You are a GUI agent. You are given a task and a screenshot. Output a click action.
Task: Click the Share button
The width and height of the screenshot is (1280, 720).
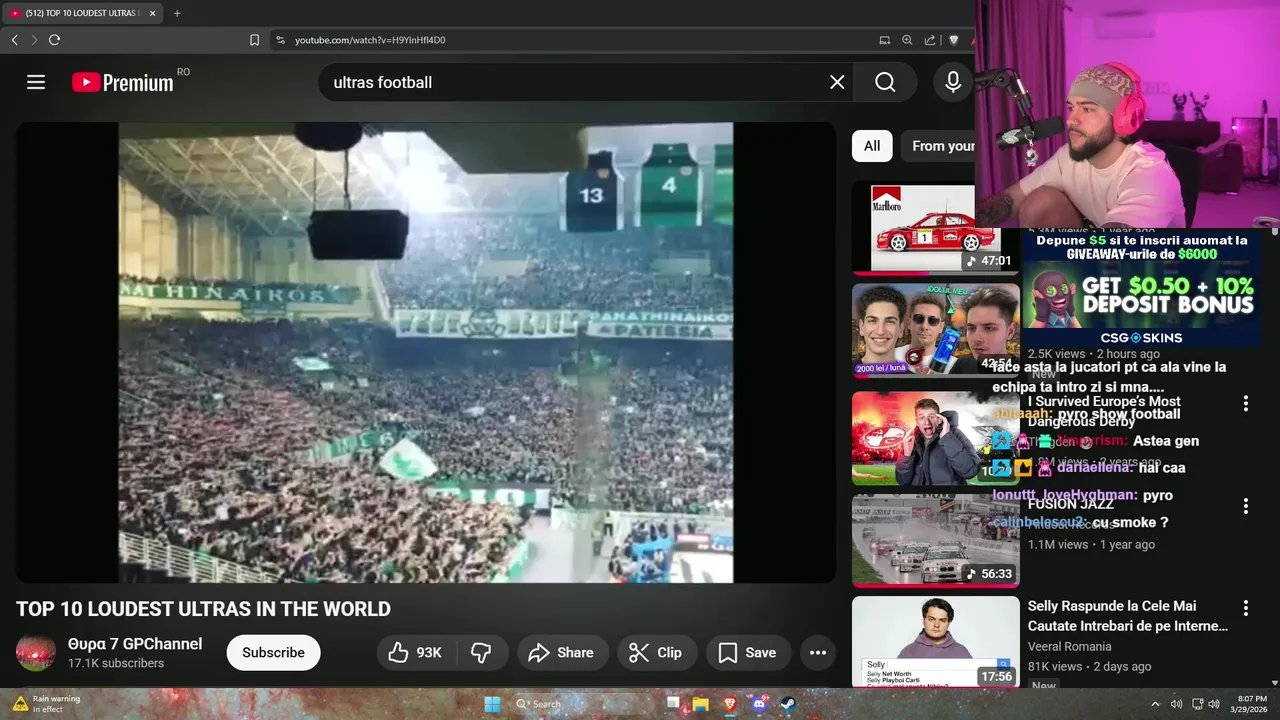561,653
